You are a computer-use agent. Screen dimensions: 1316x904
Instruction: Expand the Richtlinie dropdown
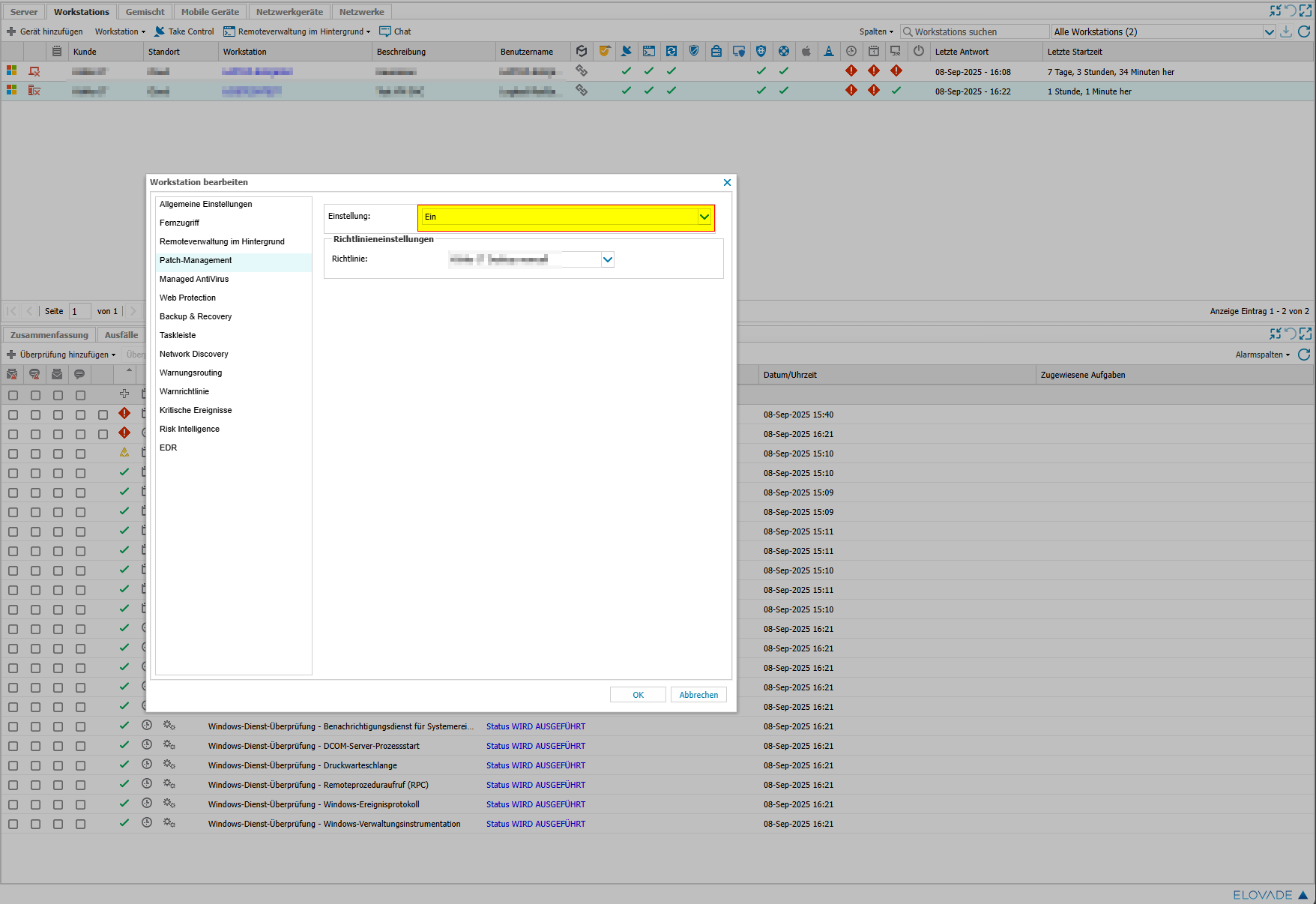[x=608, y=259]
